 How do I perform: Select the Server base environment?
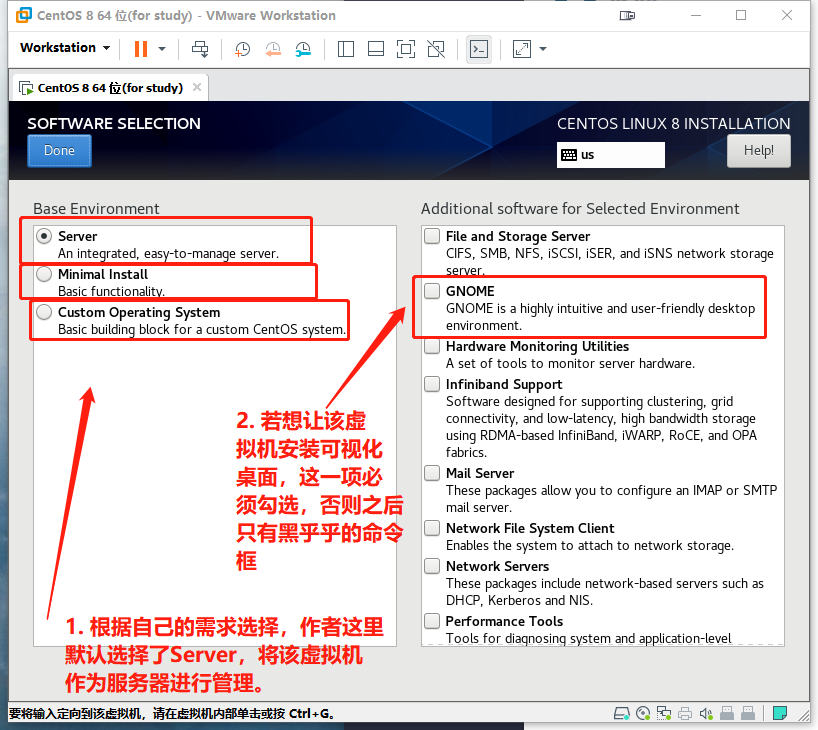click(44, 236)
